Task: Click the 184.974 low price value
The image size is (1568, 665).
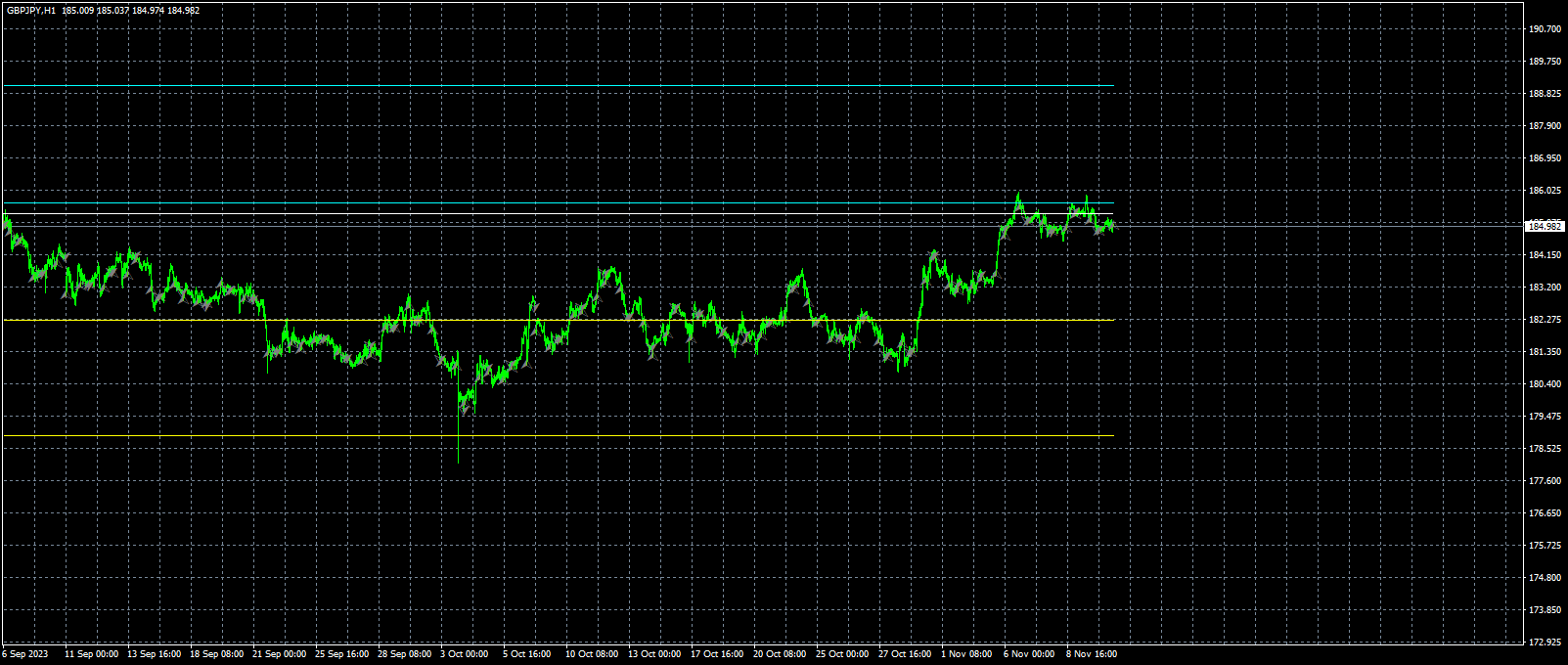Action: [148, 10]
